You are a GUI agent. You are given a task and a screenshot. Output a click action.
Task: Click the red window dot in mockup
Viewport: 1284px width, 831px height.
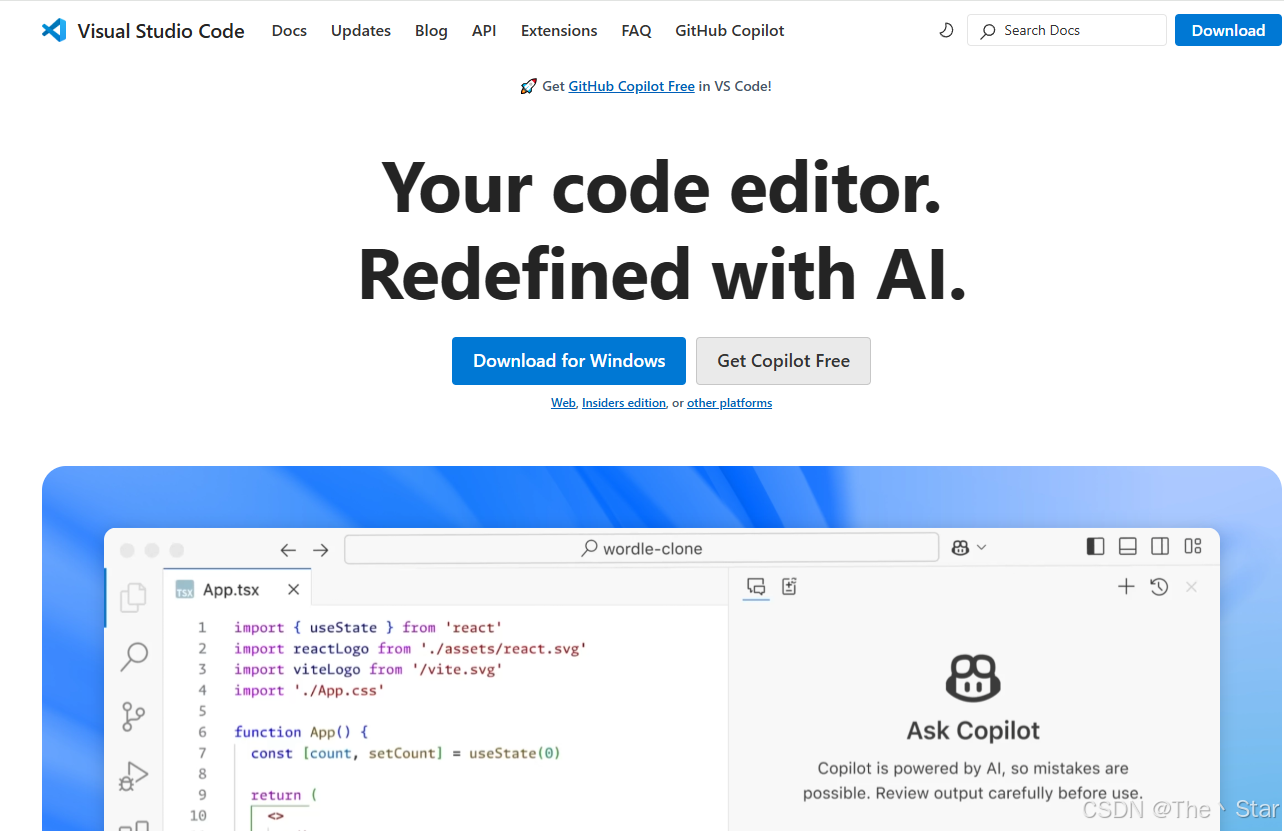click(127, 550)
